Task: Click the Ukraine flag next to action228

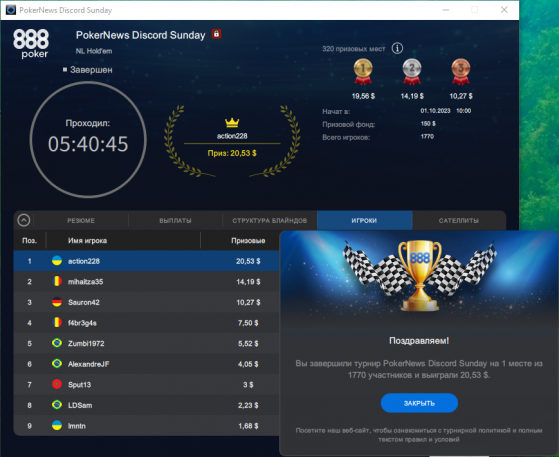Action: (57, 261)
